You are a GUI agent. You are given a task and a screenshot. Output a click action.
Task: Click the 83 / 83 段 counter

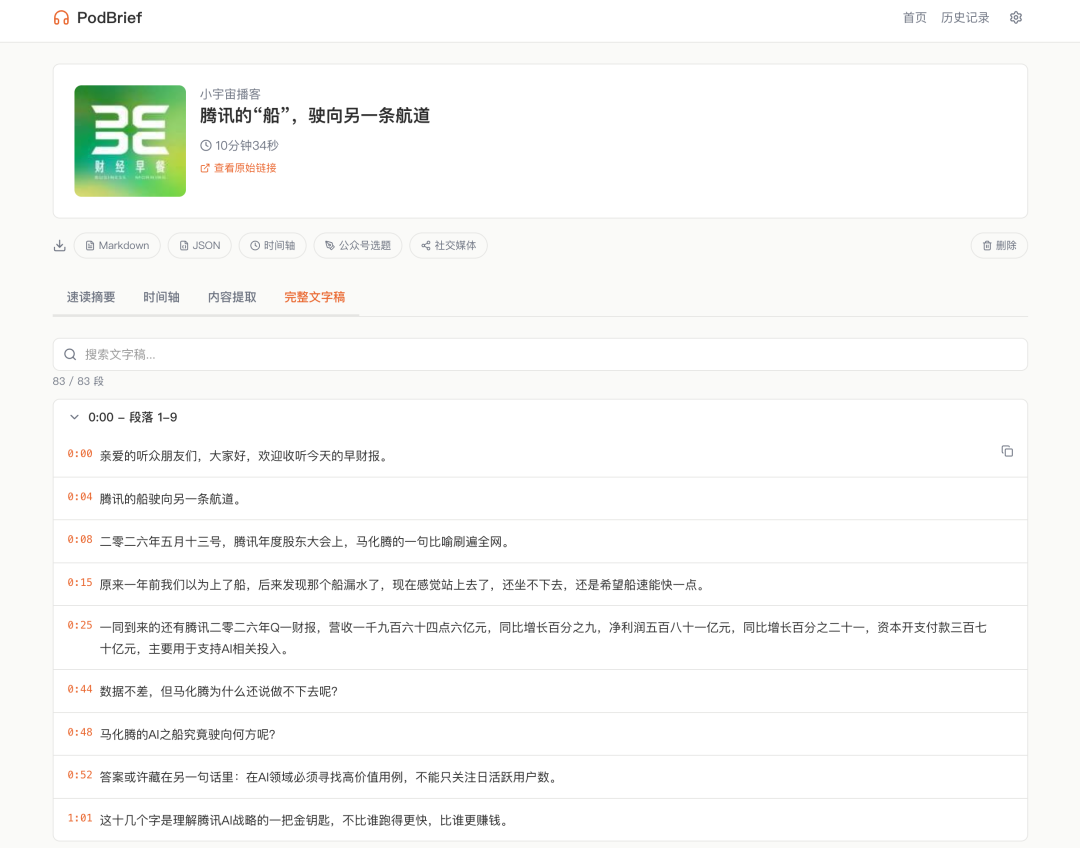(79, 382)
